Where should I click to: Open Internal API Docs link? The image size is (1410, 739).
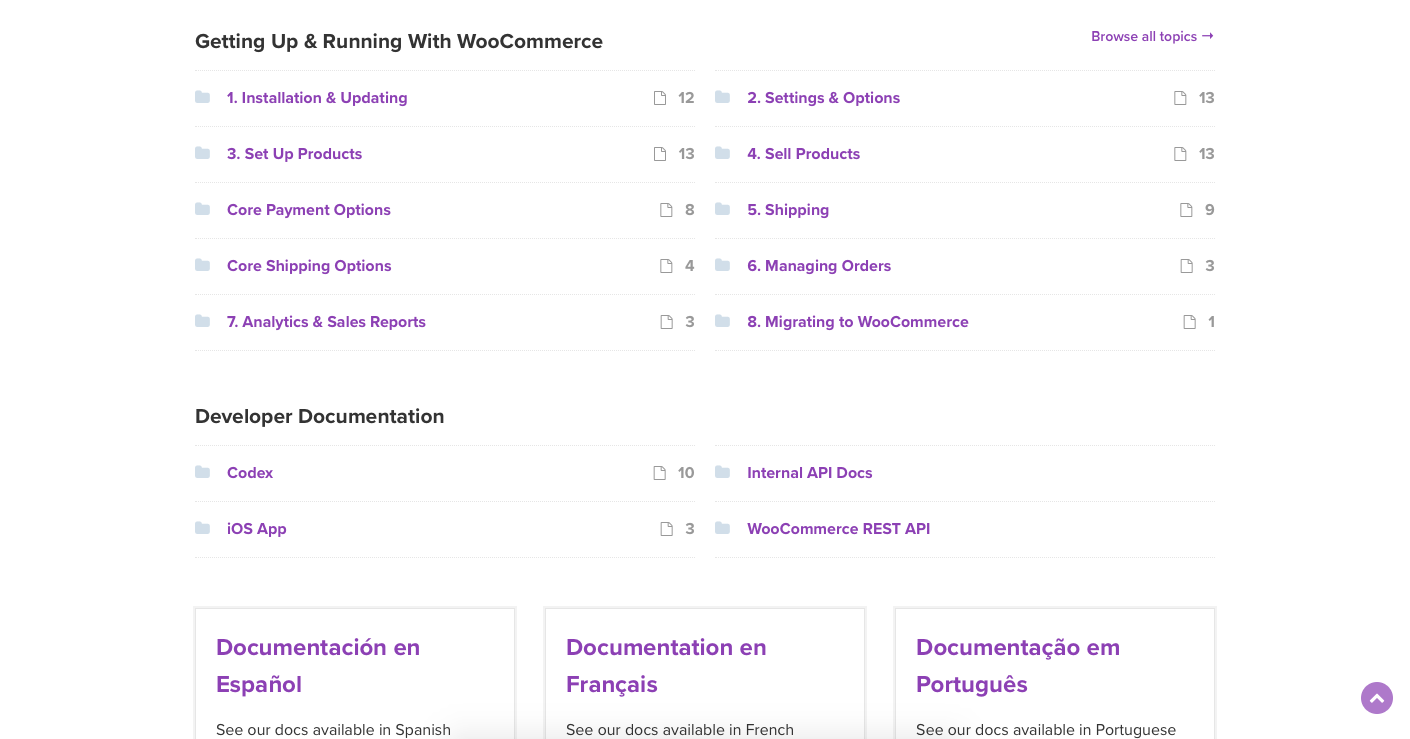coord(809,473)
